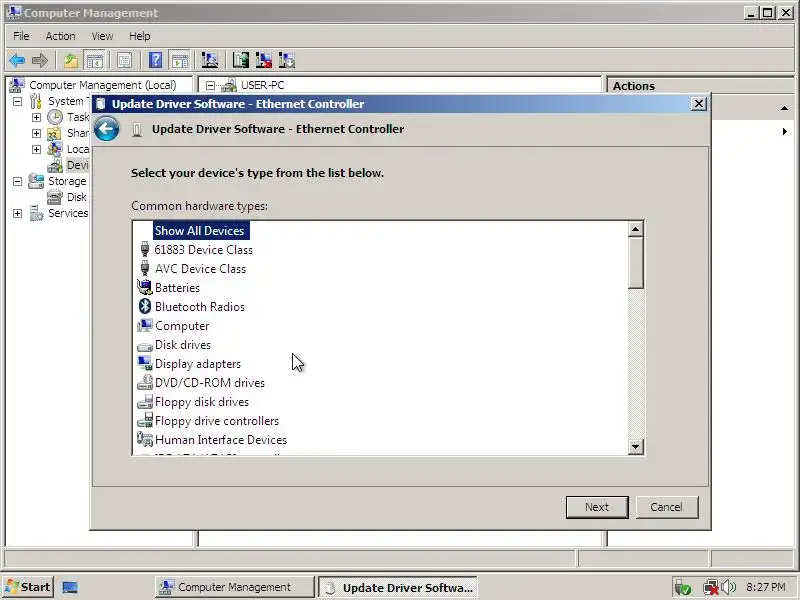Select Floppy drive controllers in the list
The image size is (800, 600).
tap(217, 421)
